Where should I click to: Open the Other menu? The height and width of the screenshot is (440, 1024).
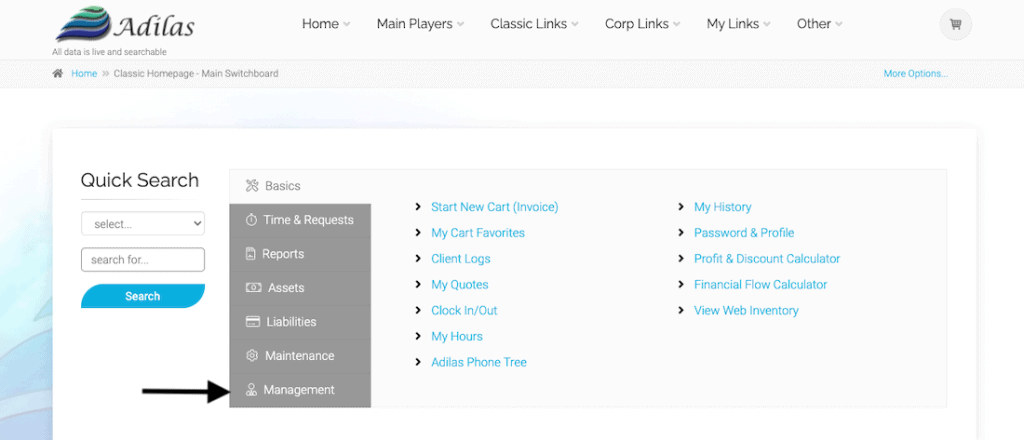(820, 24)
